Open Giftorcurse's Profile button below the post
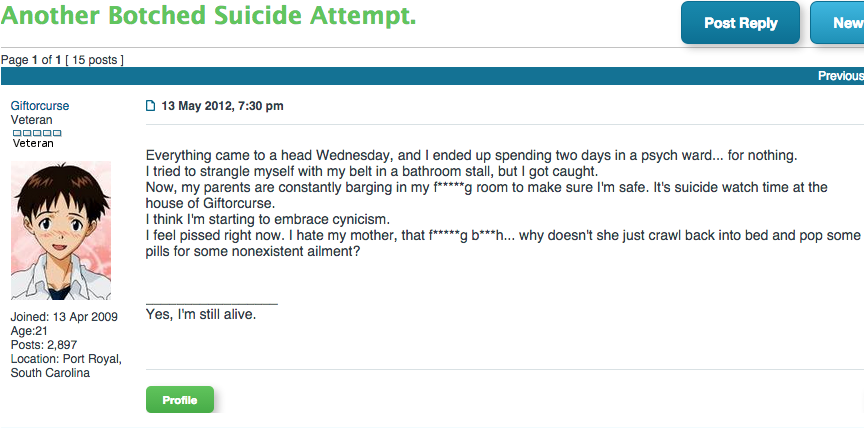This screenshot has height=428, width=864. pyautogui.click(x=180, y=400)
